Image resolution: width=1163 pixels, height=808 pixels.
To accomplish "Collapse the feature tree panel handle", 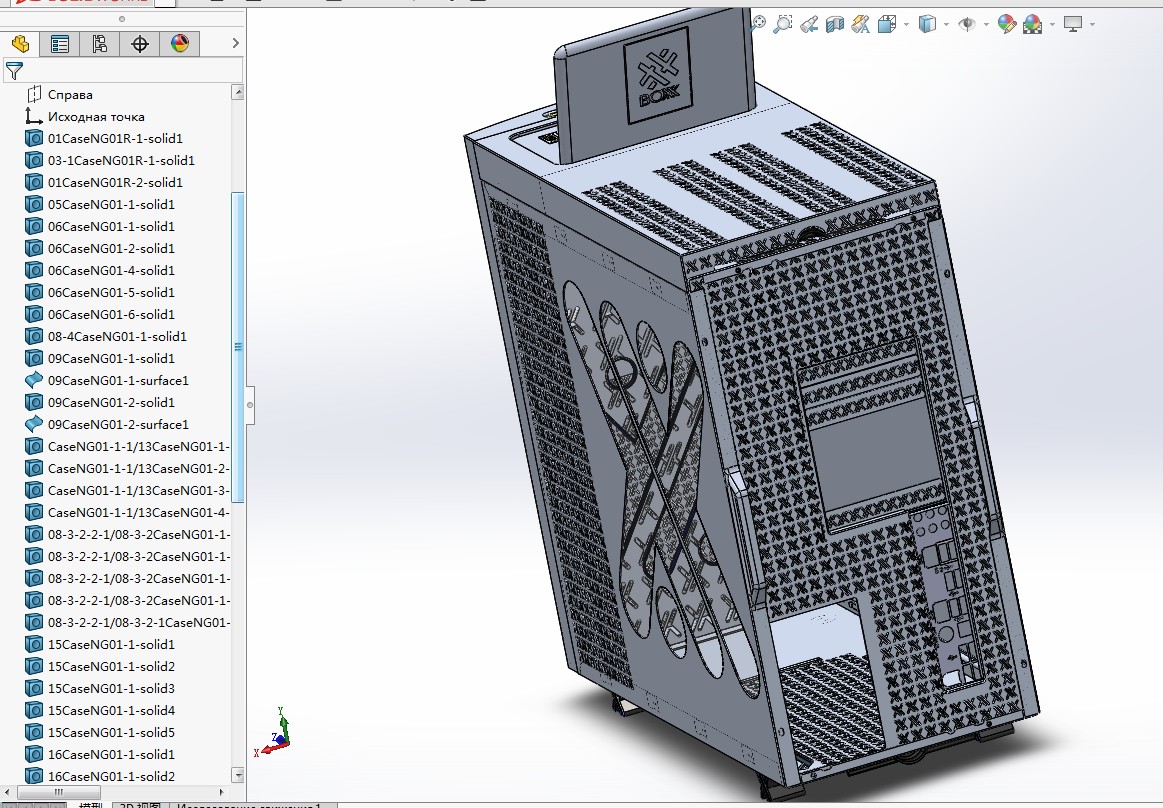I will pos(250,405).
